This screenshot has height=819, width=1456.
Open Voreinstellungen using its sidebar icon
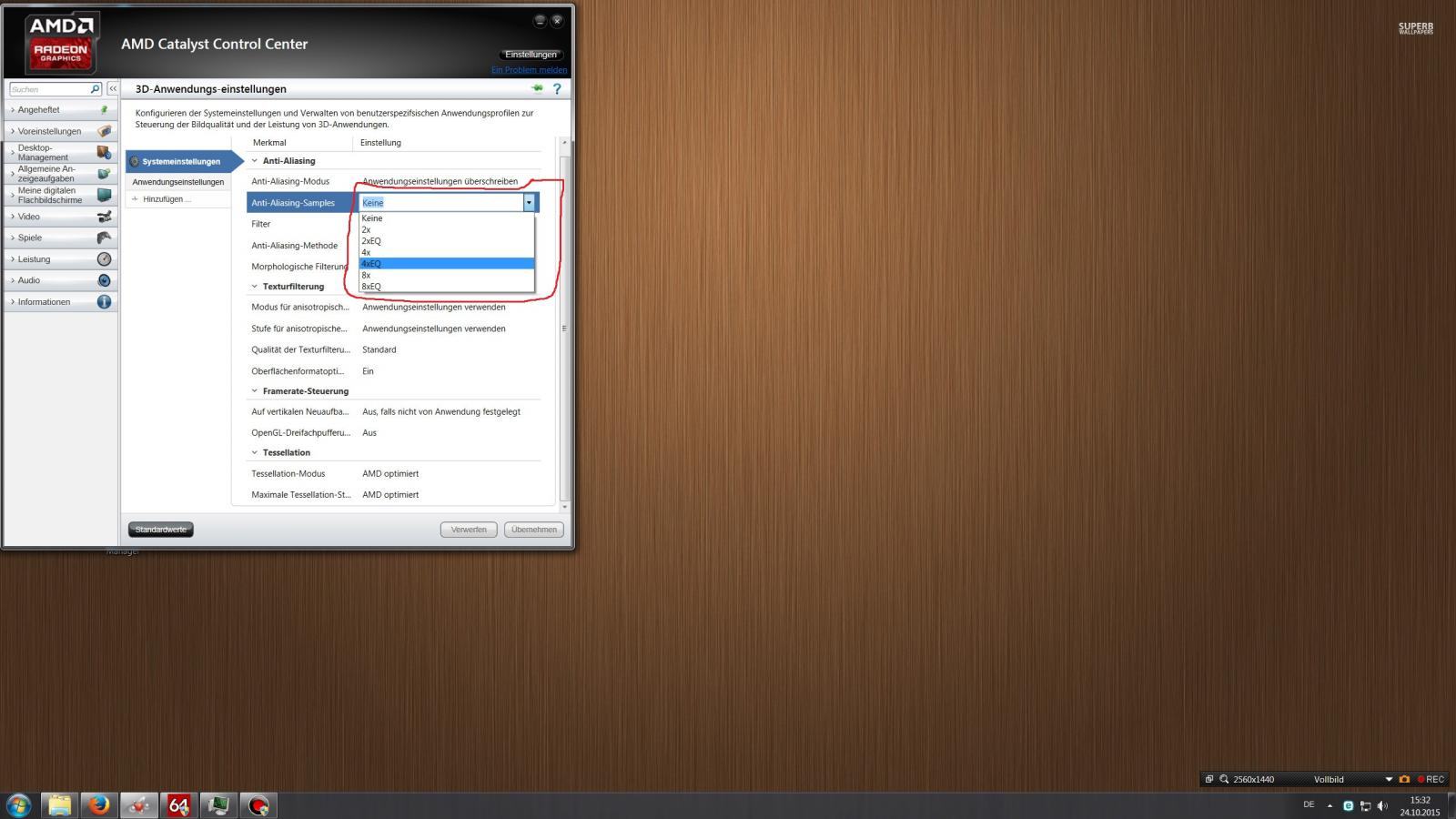point(104,131)
